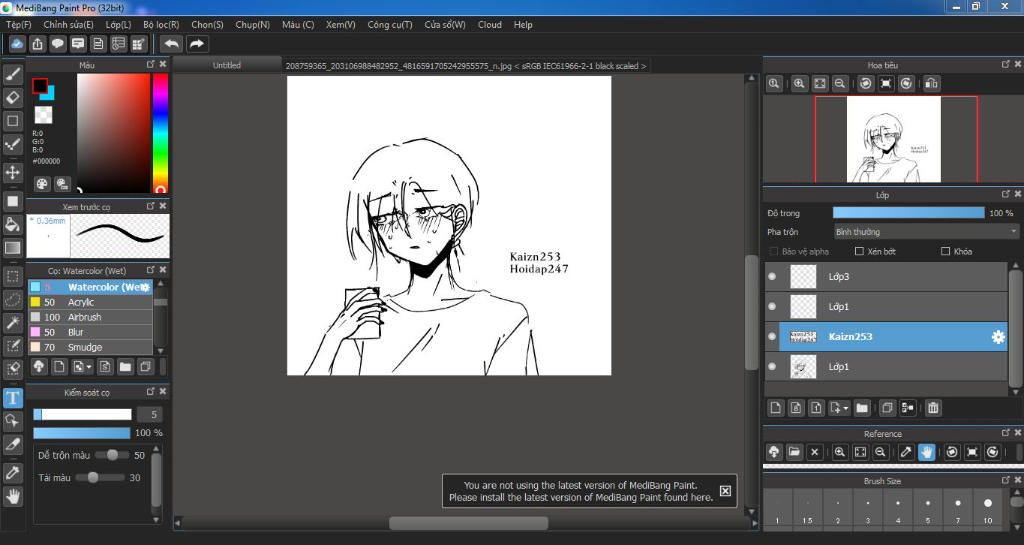Viewport: 1024px width, 545px height.
Task: Click the Undo arrow in the toolbar
Action: pos(172,44)
